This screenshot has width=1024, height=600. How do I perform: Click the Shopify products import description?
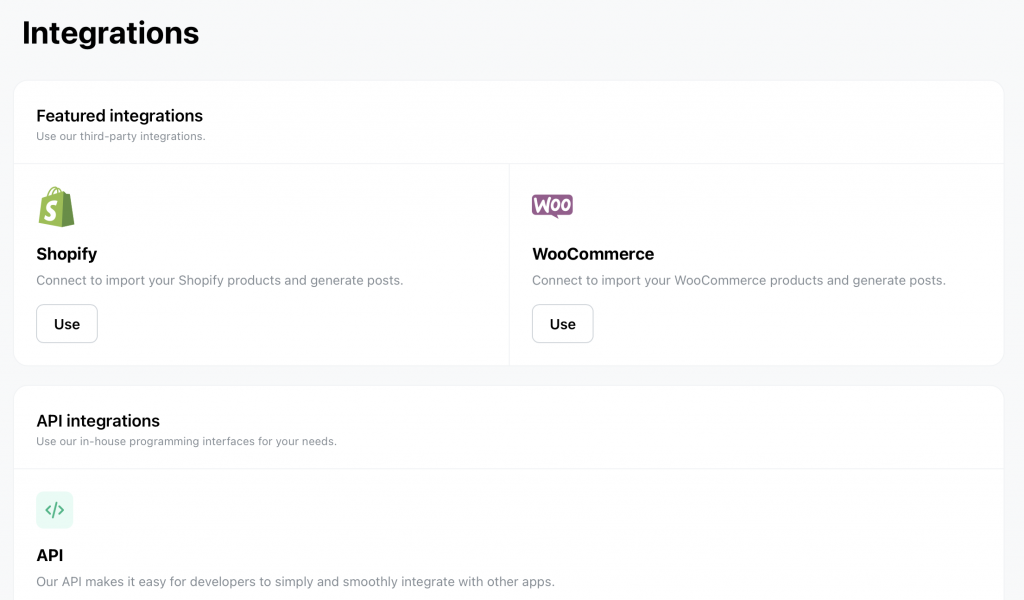tap(220, 281)
